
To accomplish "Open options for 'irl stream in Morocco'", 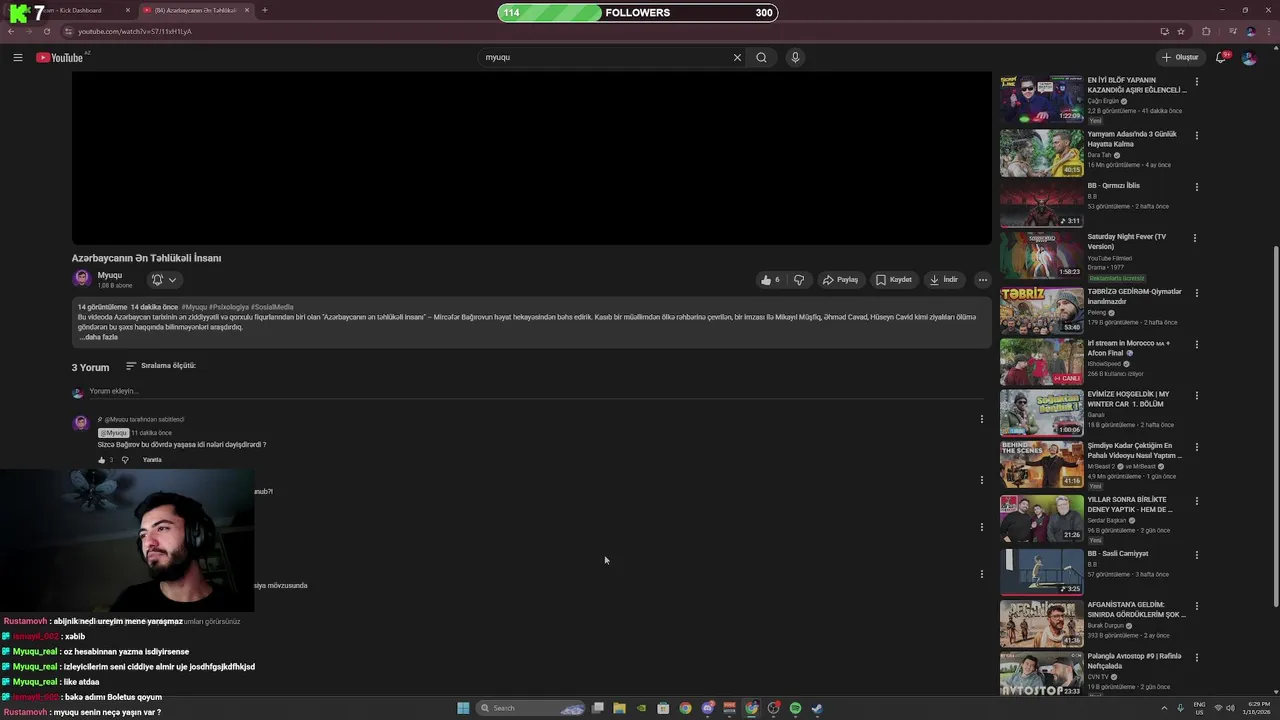I will (x=1196, y=345).
